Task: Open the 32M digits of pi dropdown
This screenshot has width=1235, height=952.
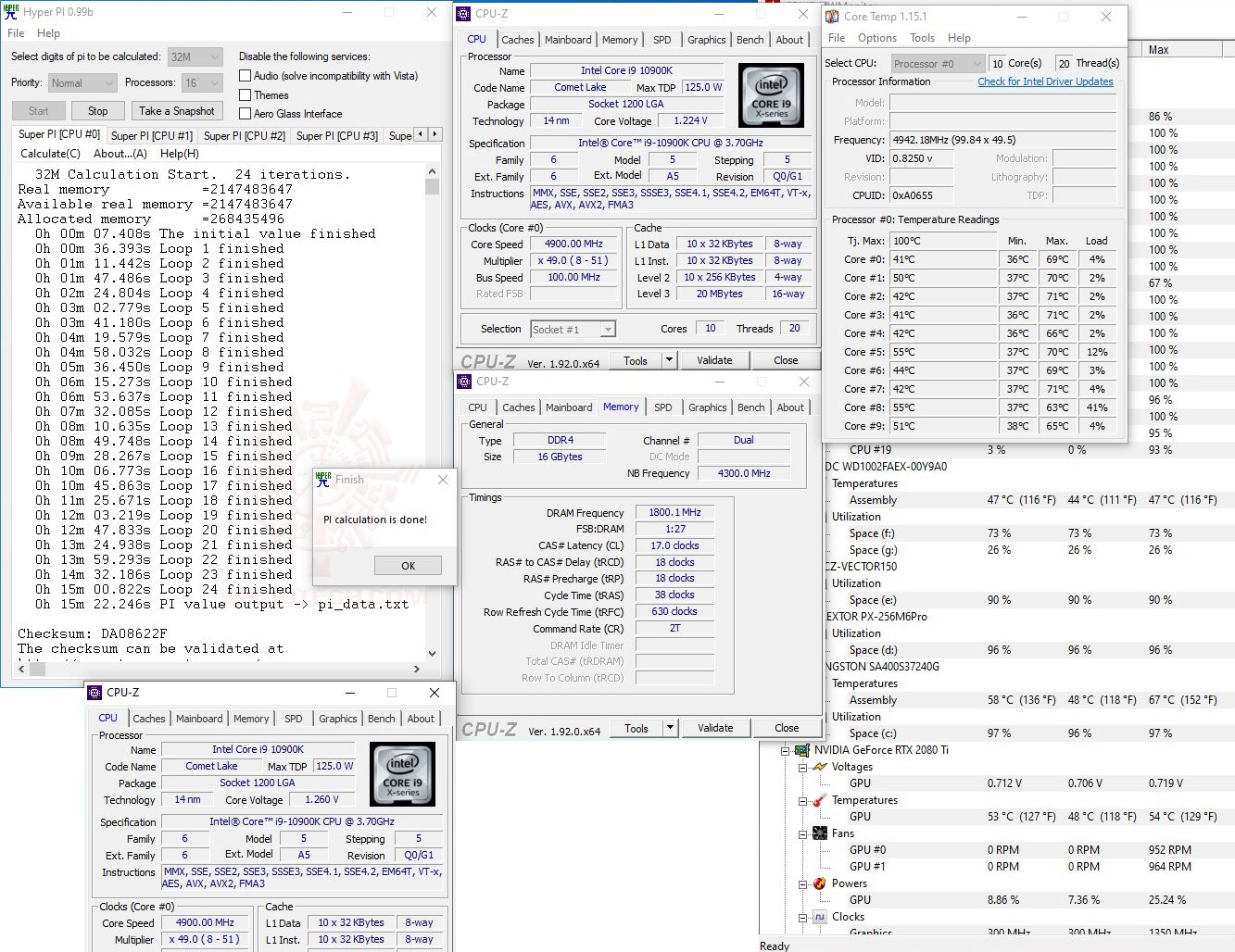Action: click(195, 56)
